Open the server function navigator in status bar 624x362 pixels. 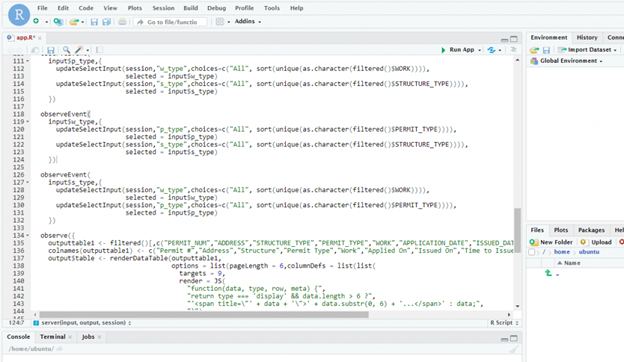point(82,323)
